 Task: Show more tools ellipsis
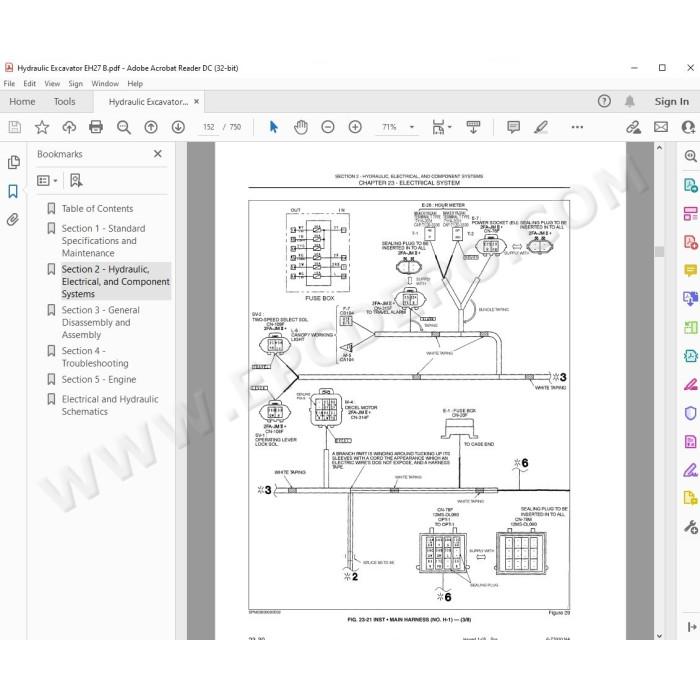577,127
